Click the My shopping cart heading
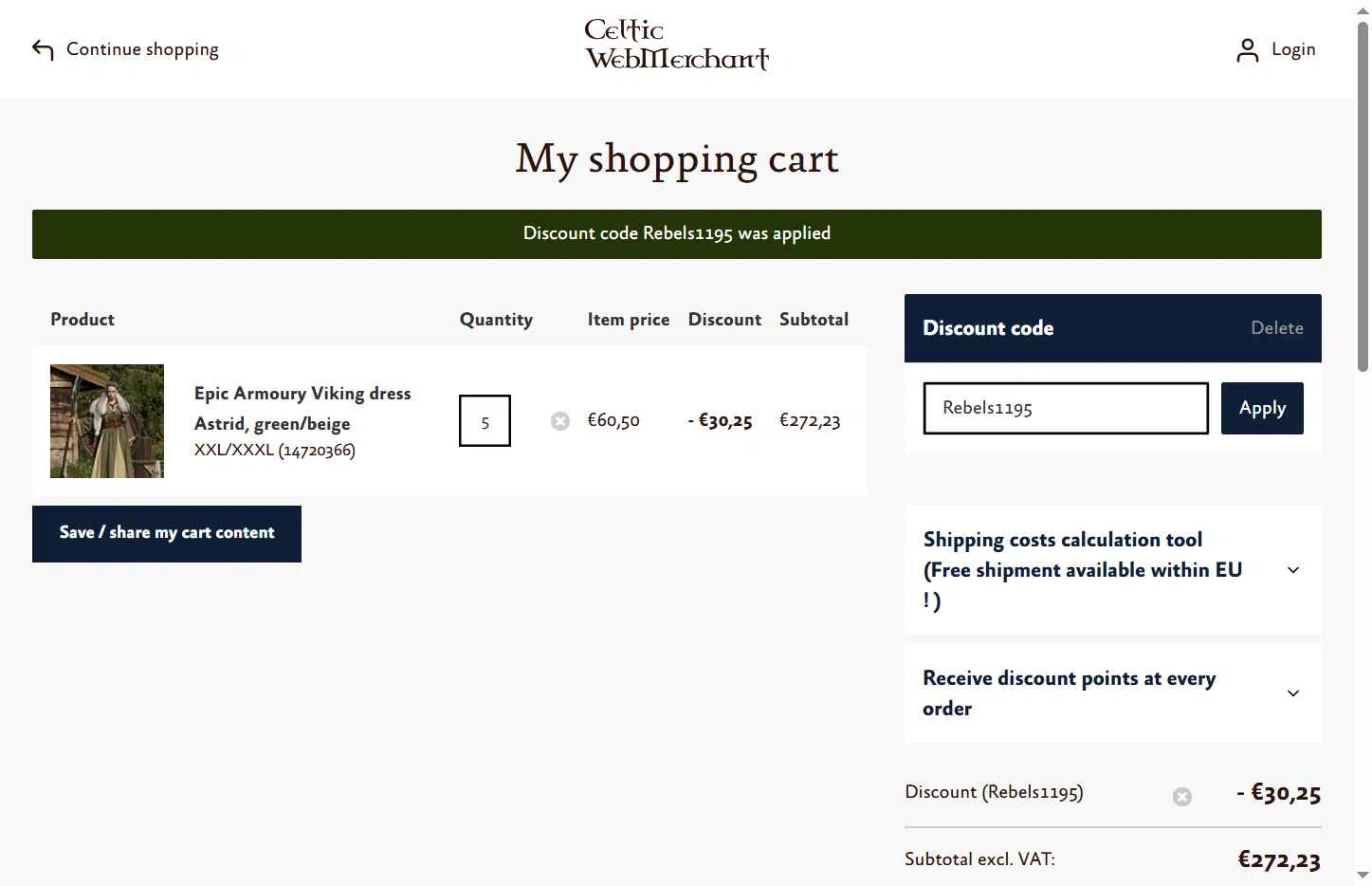1372x886 pixels. pyautogui.click(x=677, y=159)
